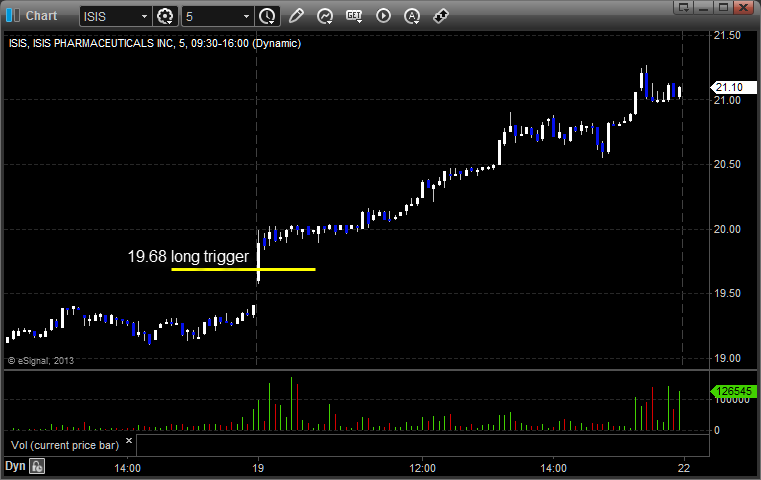Click the 21.00 price axis label
Screen dimensions: 761x480
727,100
